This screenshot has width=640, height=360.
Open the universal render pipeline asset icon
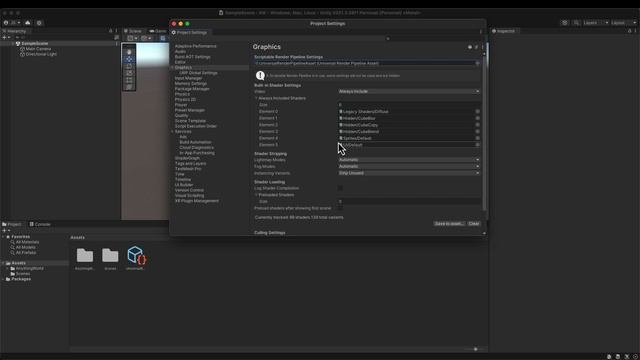click(136, 255)
